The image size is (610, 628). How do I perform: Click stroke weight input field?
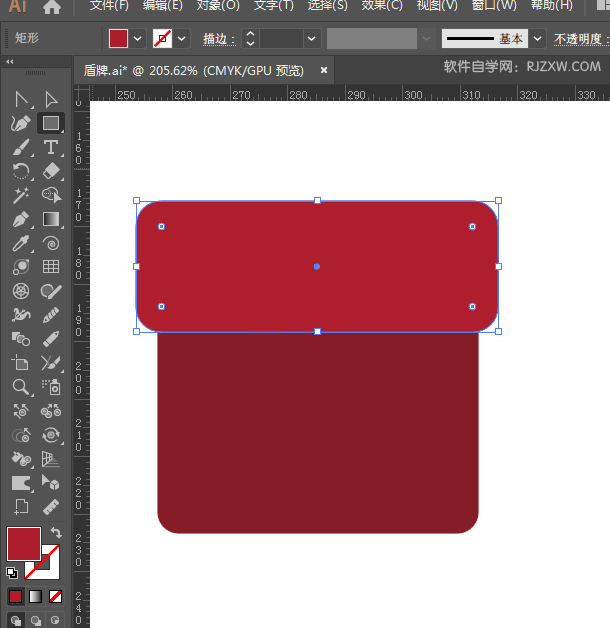(x=281, y=39)
